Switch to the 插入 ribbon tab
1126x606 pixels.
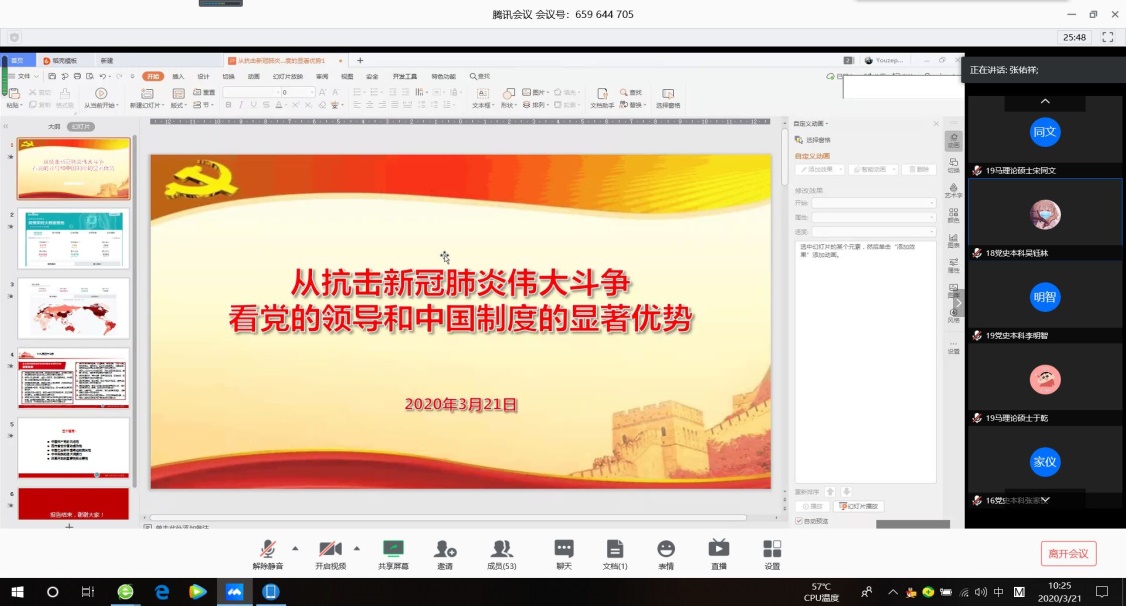(x=178, y=76)
